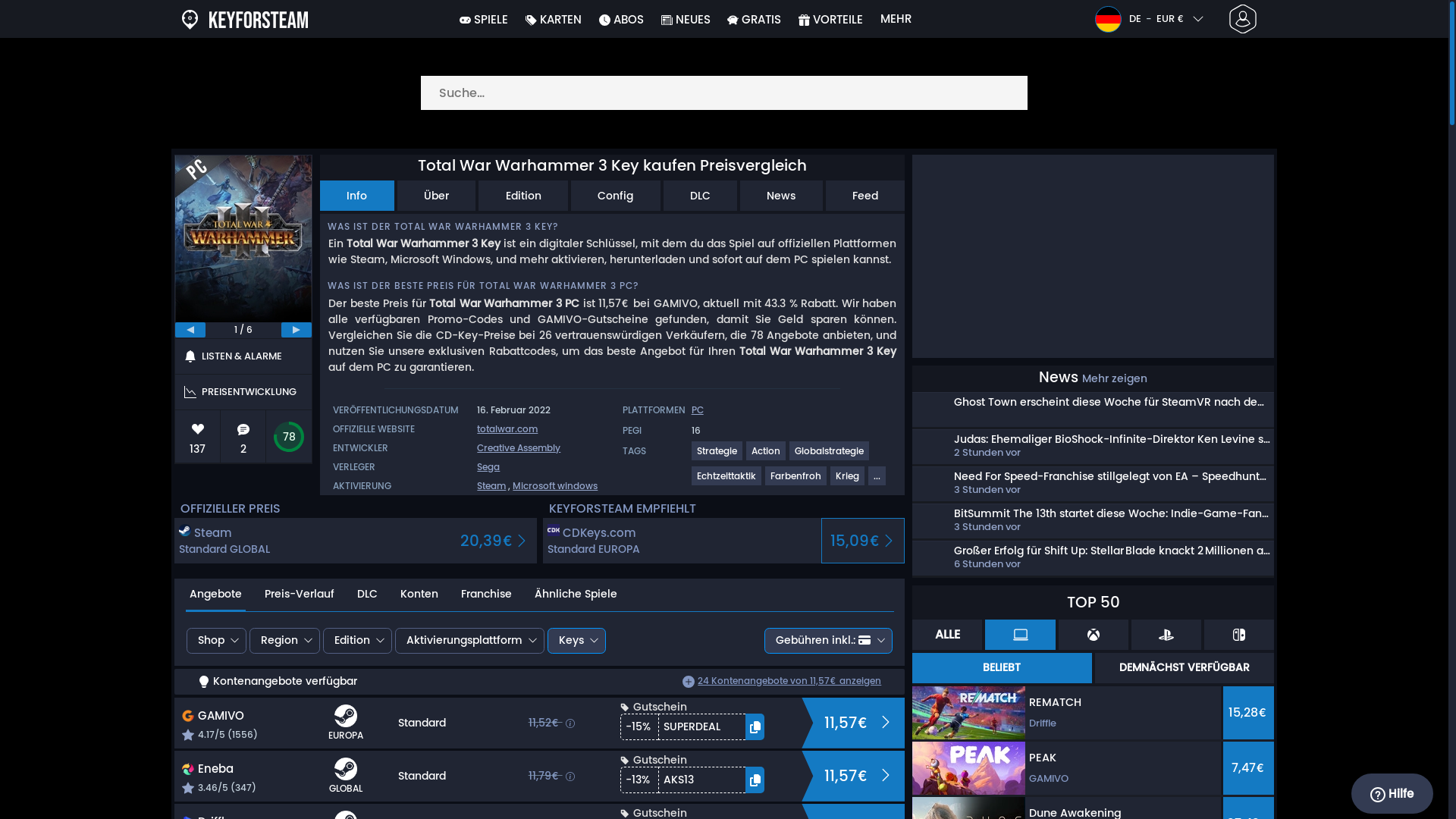Screen dimensions: 1456x819
Task: Open the user account profile icon
Action: (1242, 19)
